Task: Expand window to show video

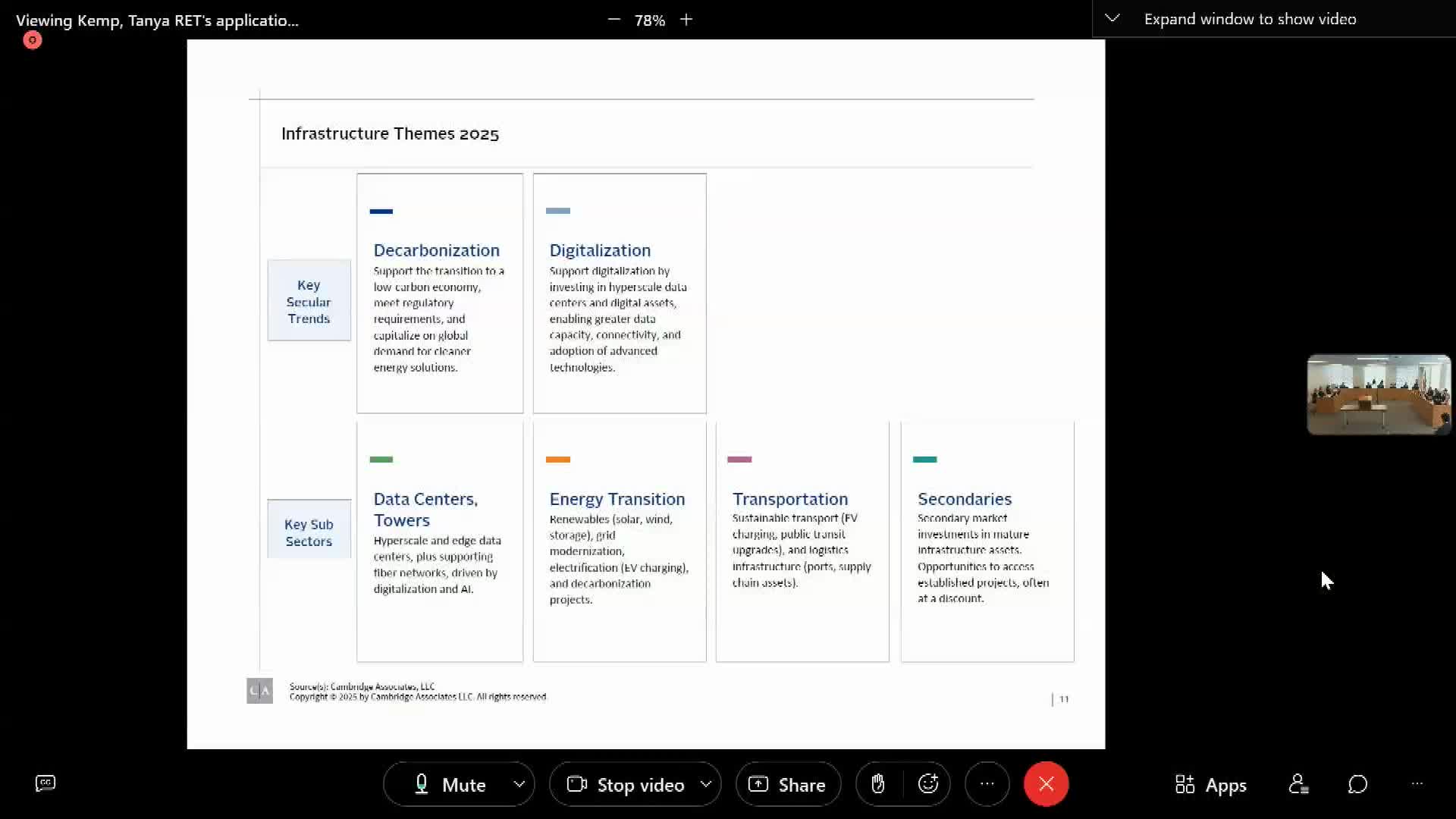Action: [x=1249, y=19]
